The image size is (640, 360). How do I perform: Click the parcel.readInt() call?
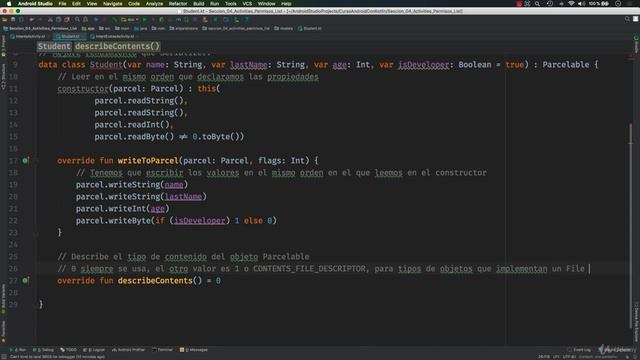click(x=132, y=124)
